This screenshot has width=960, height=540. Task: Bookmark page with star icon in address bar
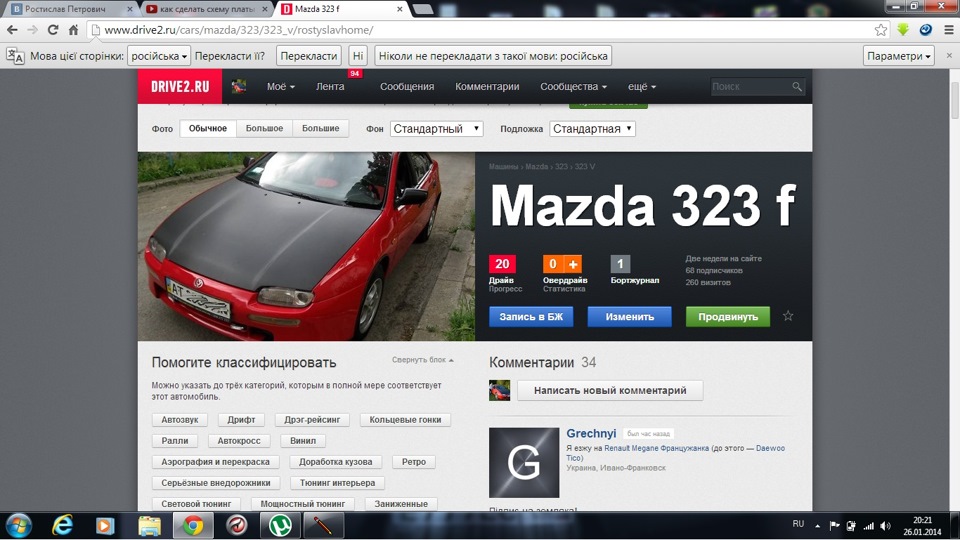[x=880, y=30]
